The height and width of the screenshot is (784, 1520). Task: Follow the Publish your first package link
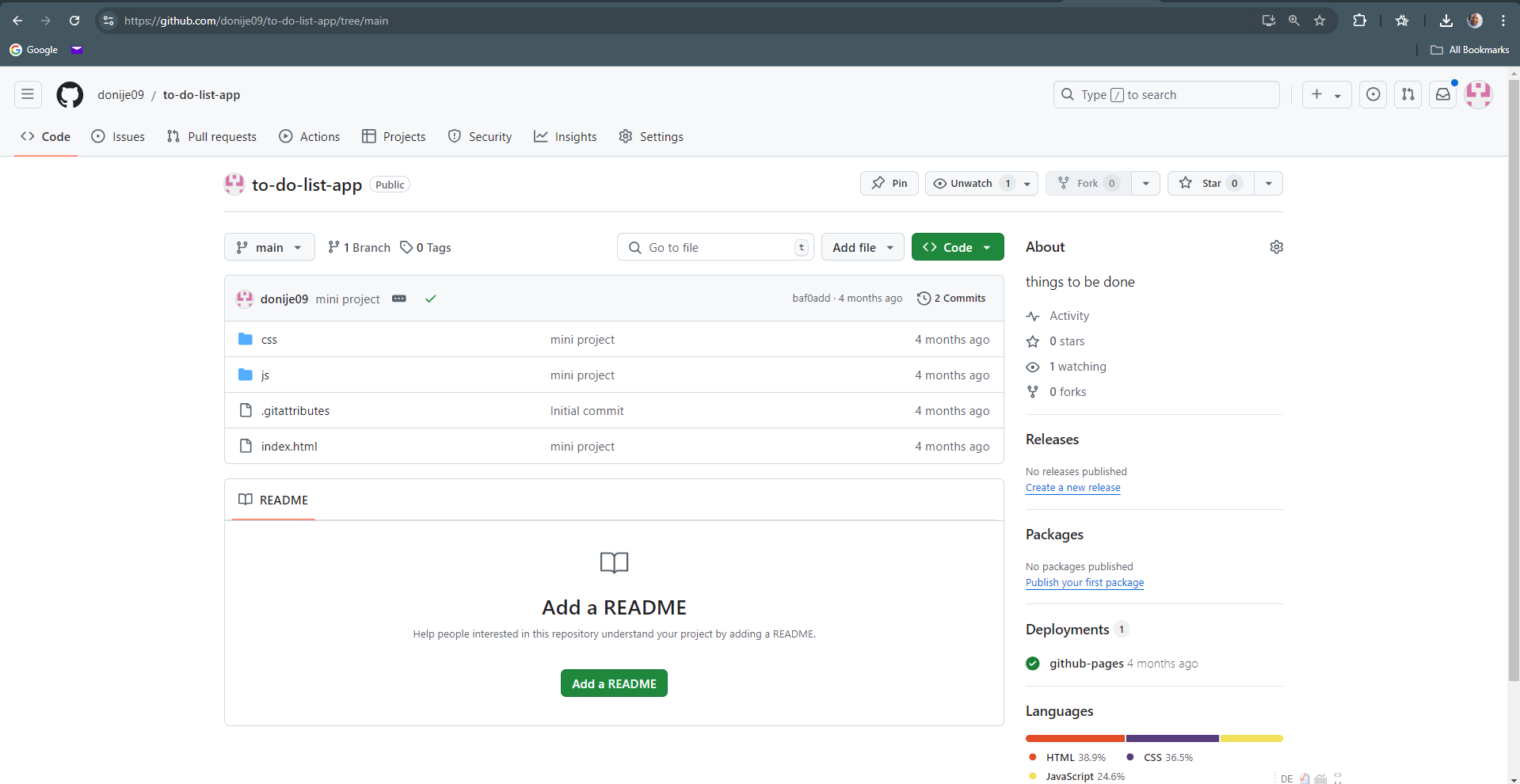click(1085, 583)
